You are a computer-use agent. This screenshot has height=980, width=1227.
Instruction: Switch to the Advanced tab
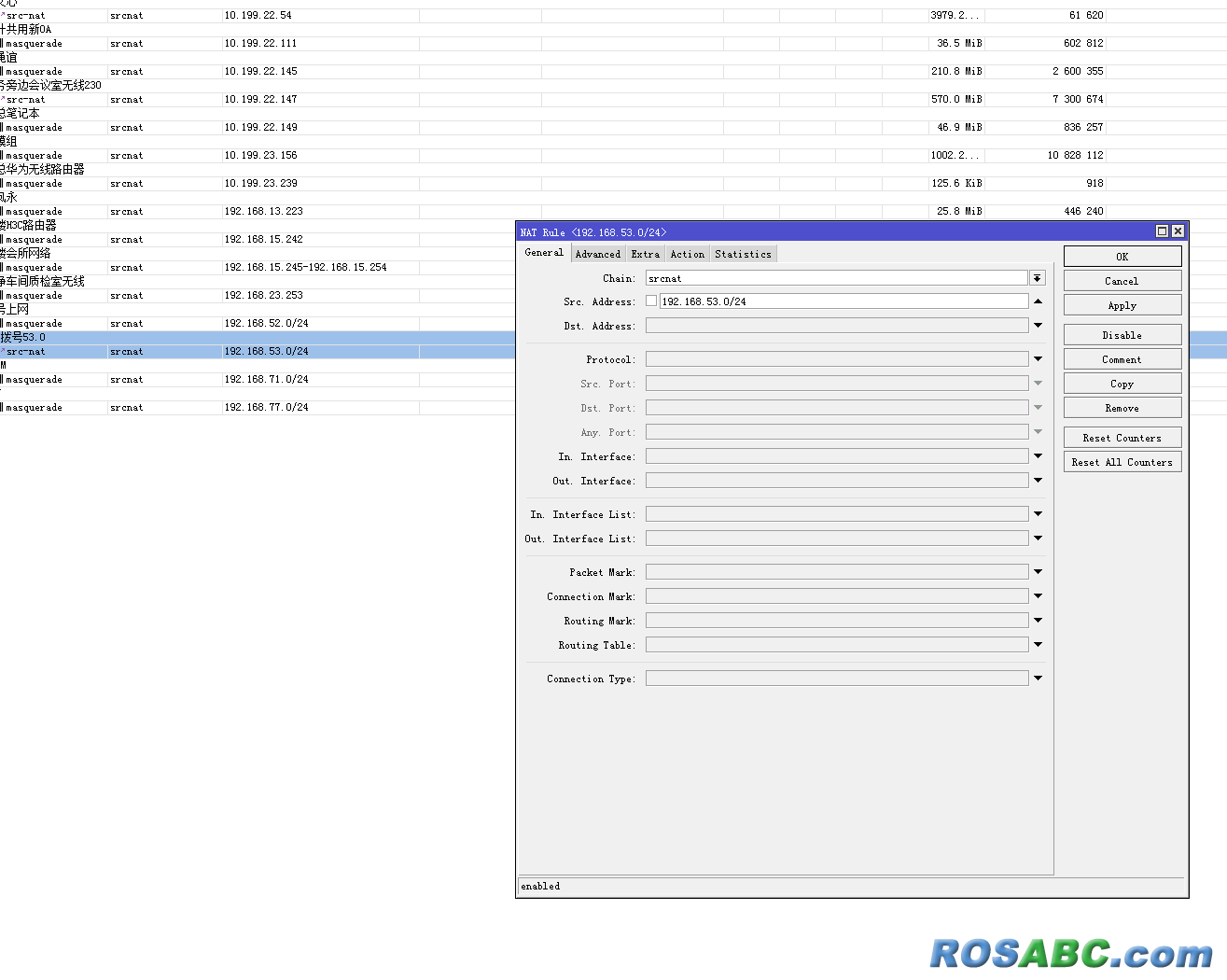597,254
